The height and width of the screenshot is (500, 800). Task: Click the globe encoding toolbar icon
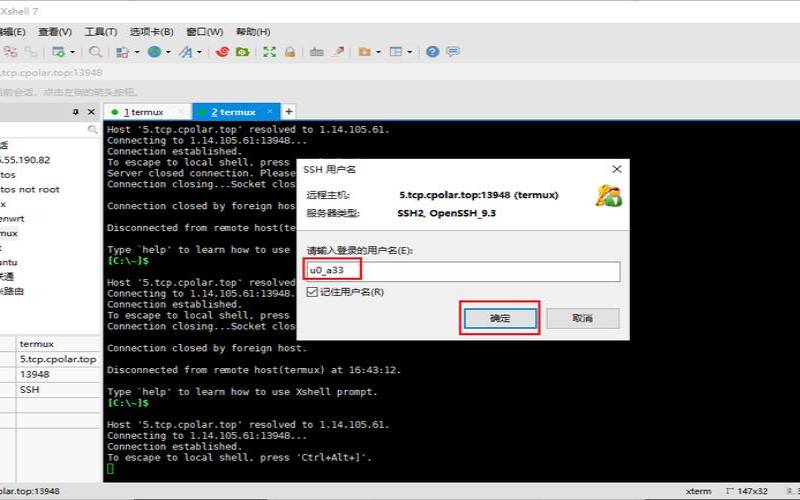coord(154,52)
